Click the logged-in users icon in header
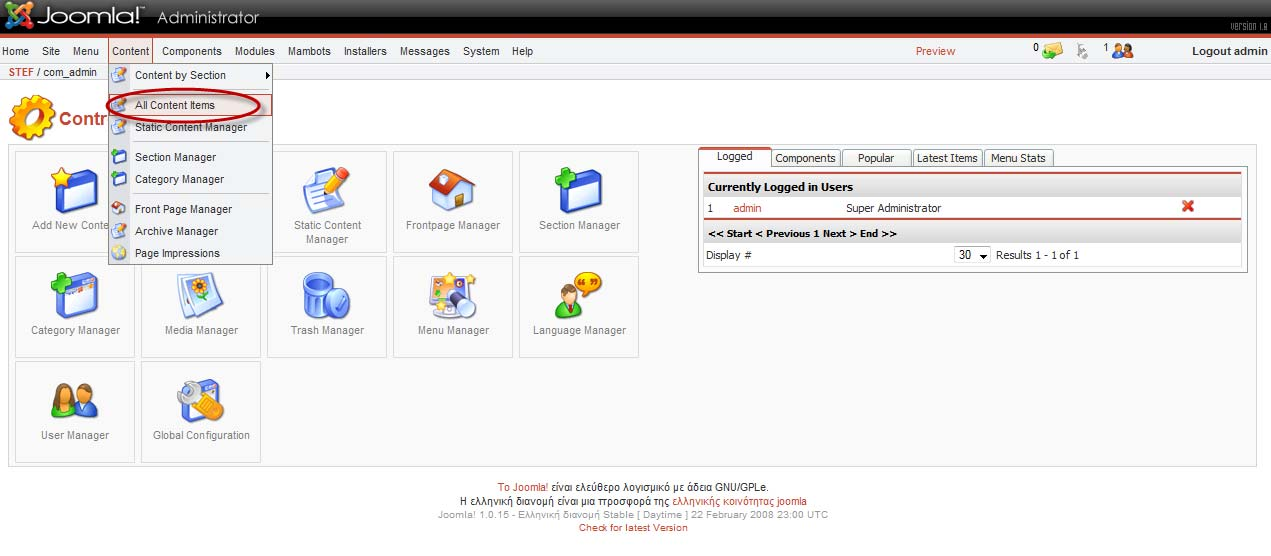Screen dimensions: 1271x556 tap(1123, 51)
